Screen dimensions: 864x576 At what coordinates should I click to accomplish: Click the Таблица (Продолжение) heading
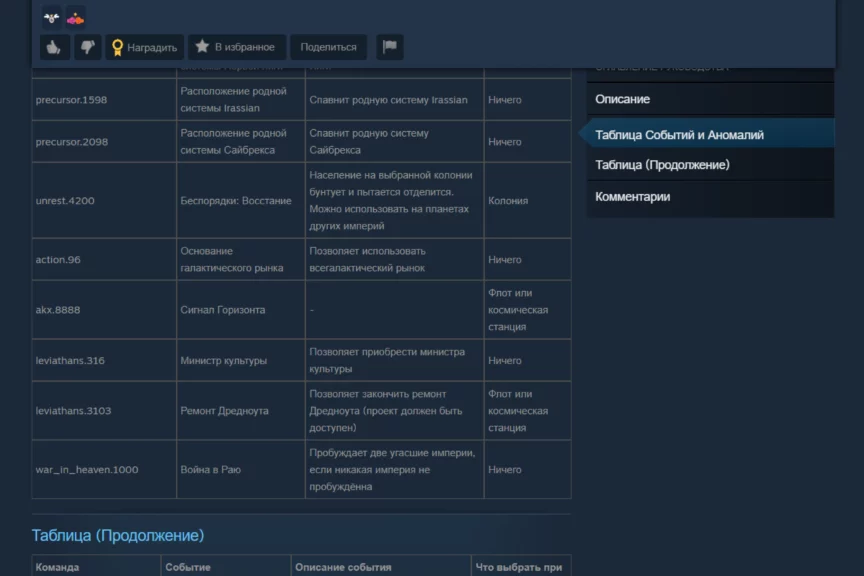coord(118,536)
